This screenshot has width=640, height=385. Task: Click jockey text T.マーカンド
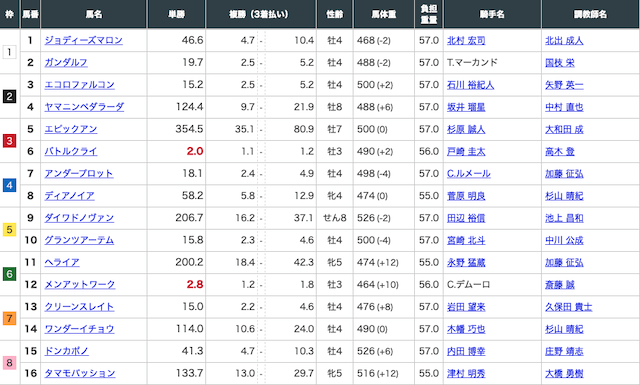(472, 62)
